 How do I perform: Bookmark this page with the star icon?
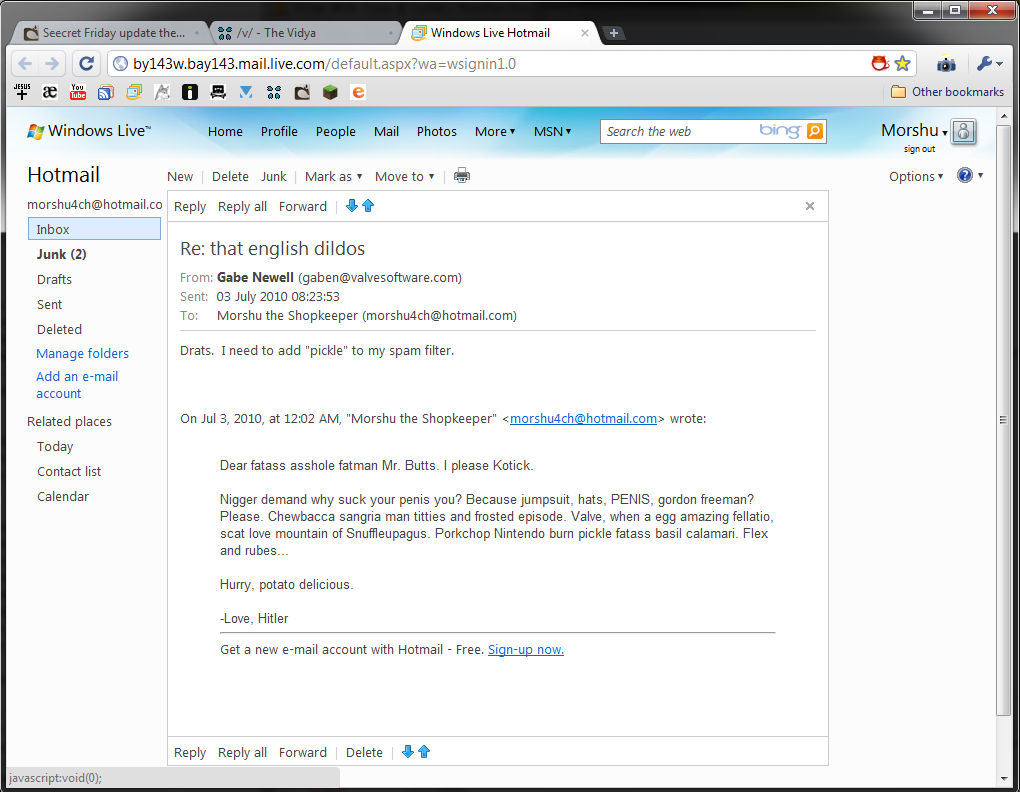(x=903, y=64)
